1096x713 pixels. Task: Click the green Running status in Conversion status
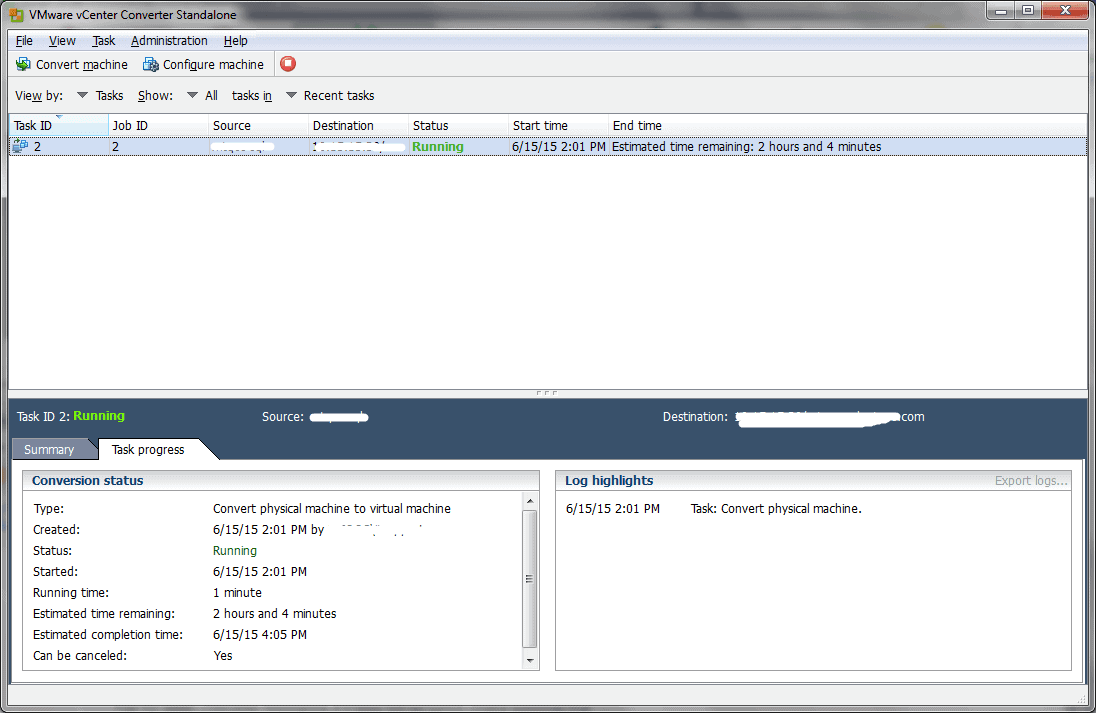tap(235, 550)
